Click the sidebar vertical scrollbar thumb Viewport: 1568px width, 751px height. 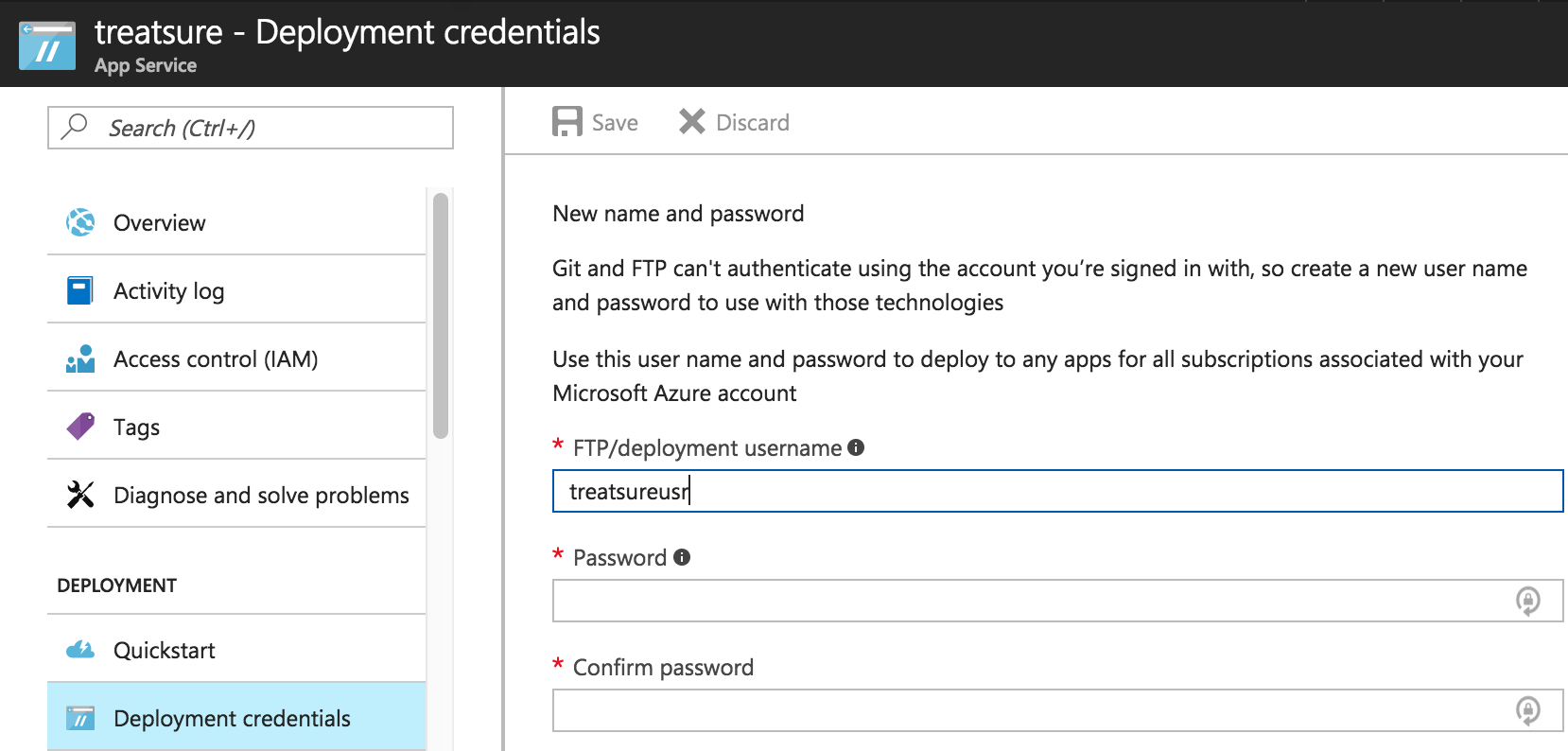click(x=440, y=316)
